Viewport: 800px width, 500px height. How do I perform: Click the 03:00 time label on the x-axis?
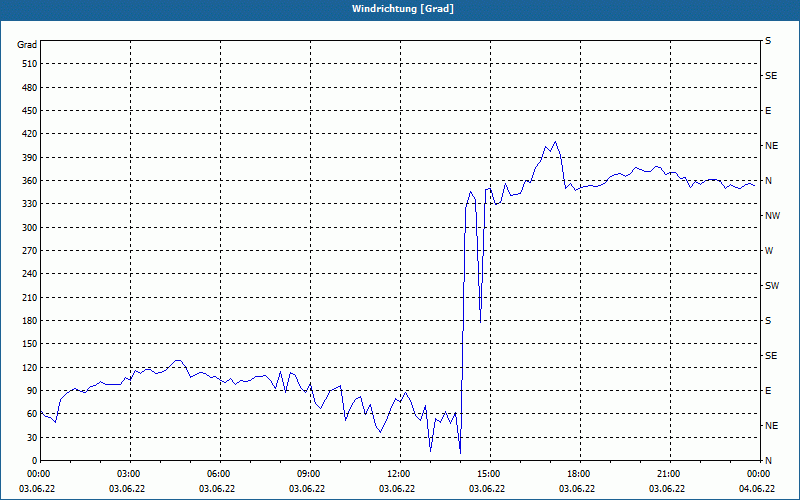[x=129, y=474]
